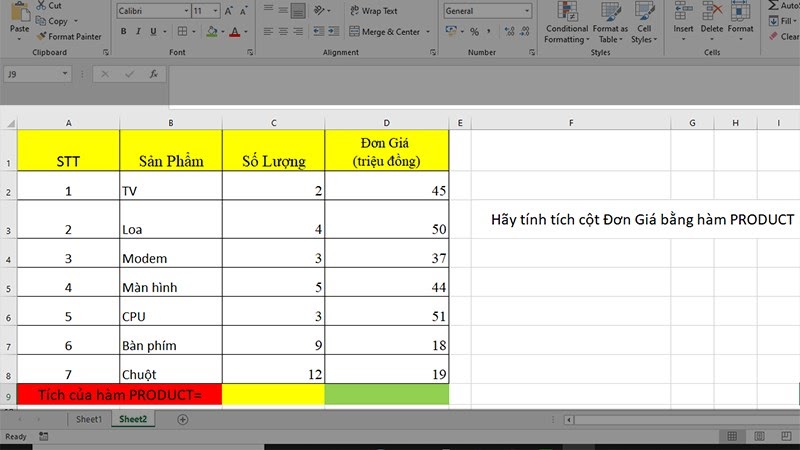Screen dimensions: 800x450
Task: Click Decrease Decimal icon
Action: coord(525,32)
